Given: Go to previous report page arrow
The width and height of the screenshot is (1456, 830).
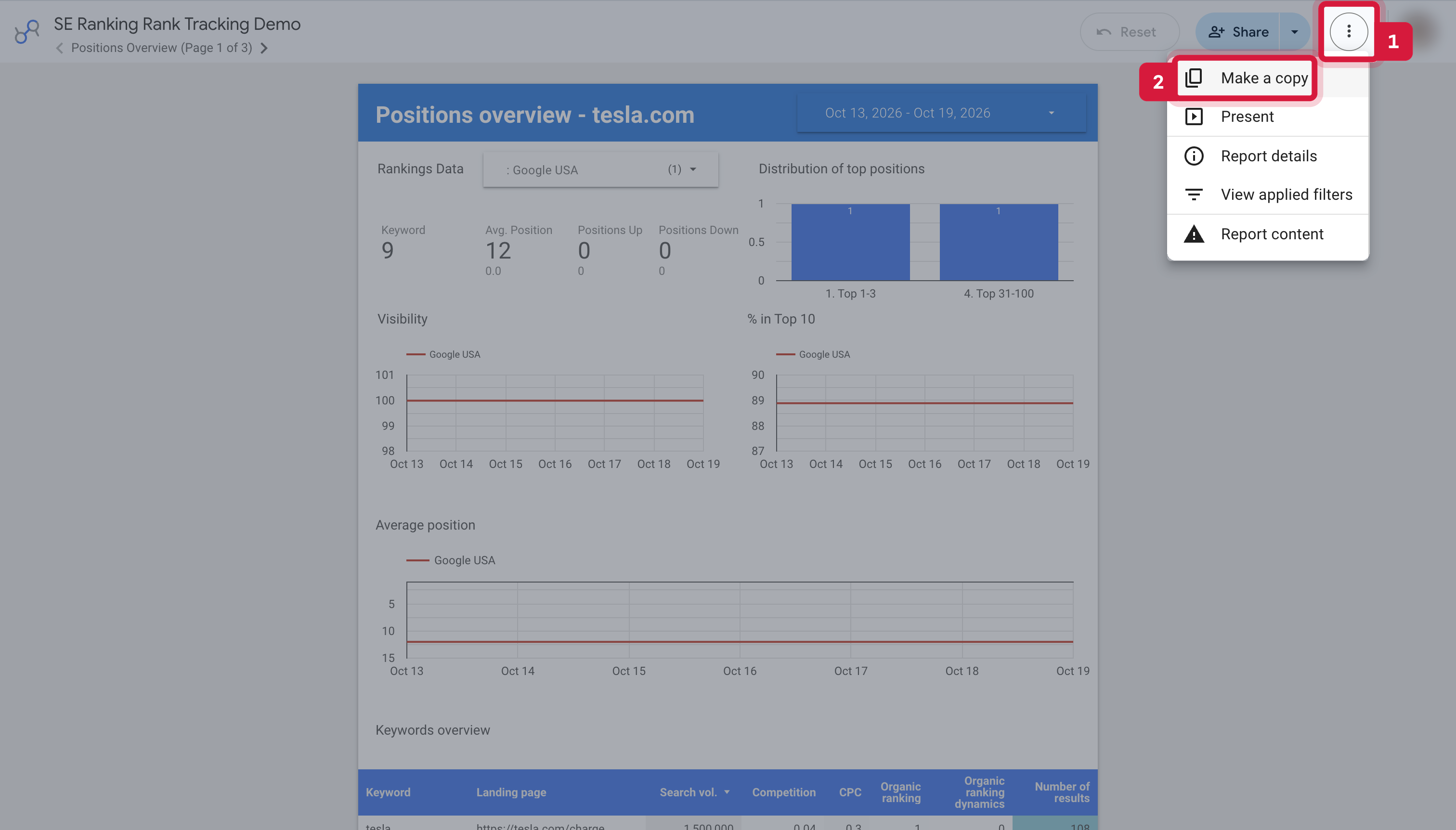Looking at the screenshot, I should (x=60, y=48).
